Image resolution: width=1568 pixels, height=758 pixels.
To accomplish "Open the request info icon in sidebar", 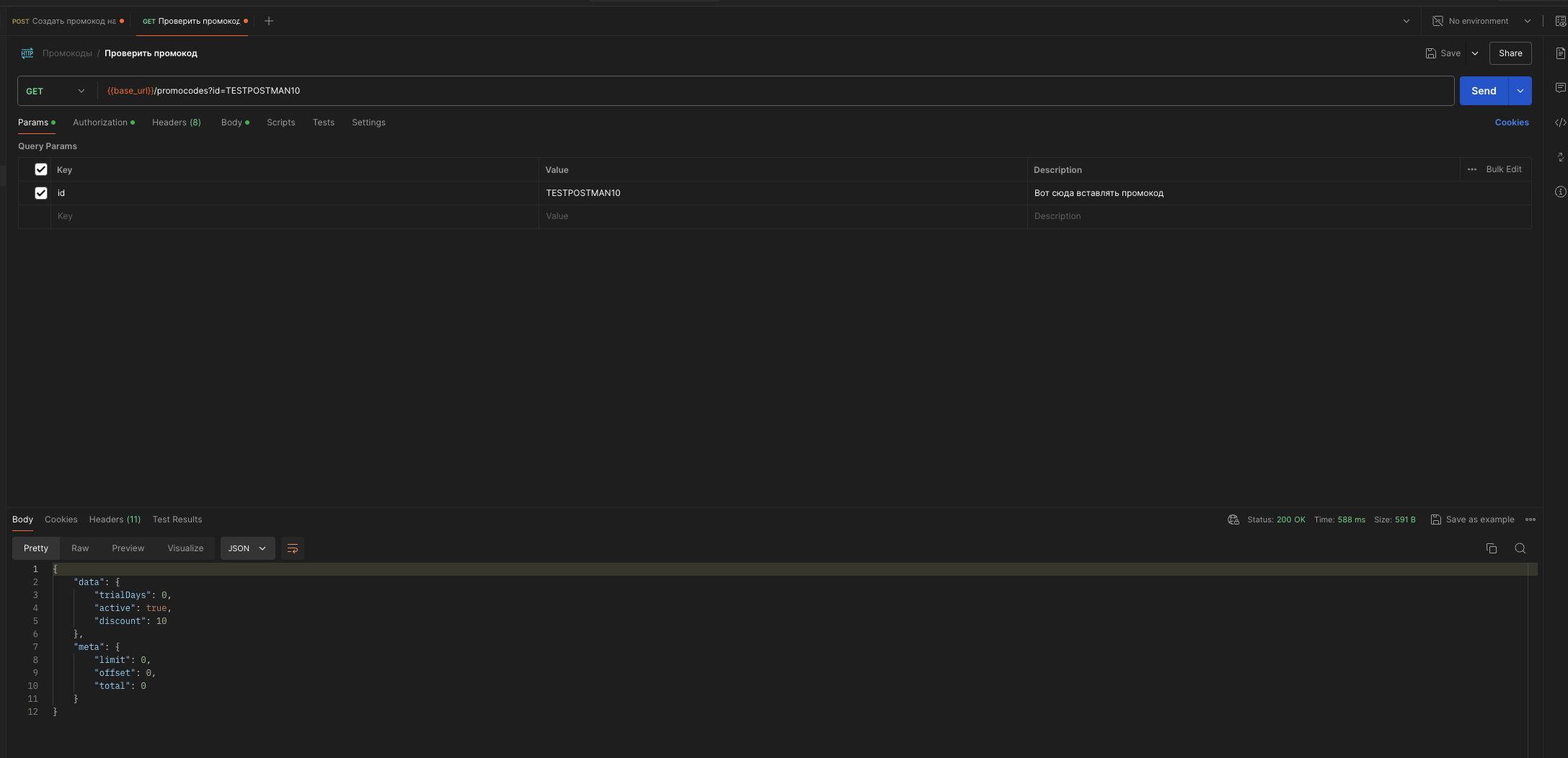I will point(1560,192).
